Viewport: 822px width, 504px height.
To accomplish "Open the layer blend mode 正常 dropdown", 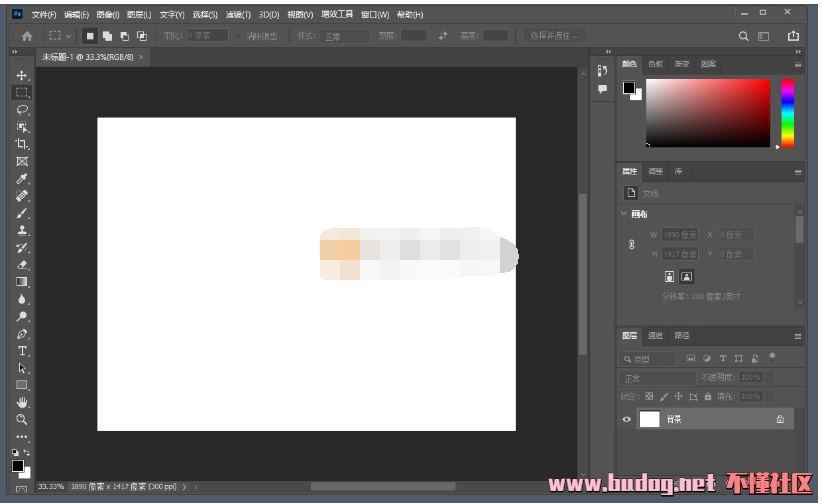I will point(658,378).
